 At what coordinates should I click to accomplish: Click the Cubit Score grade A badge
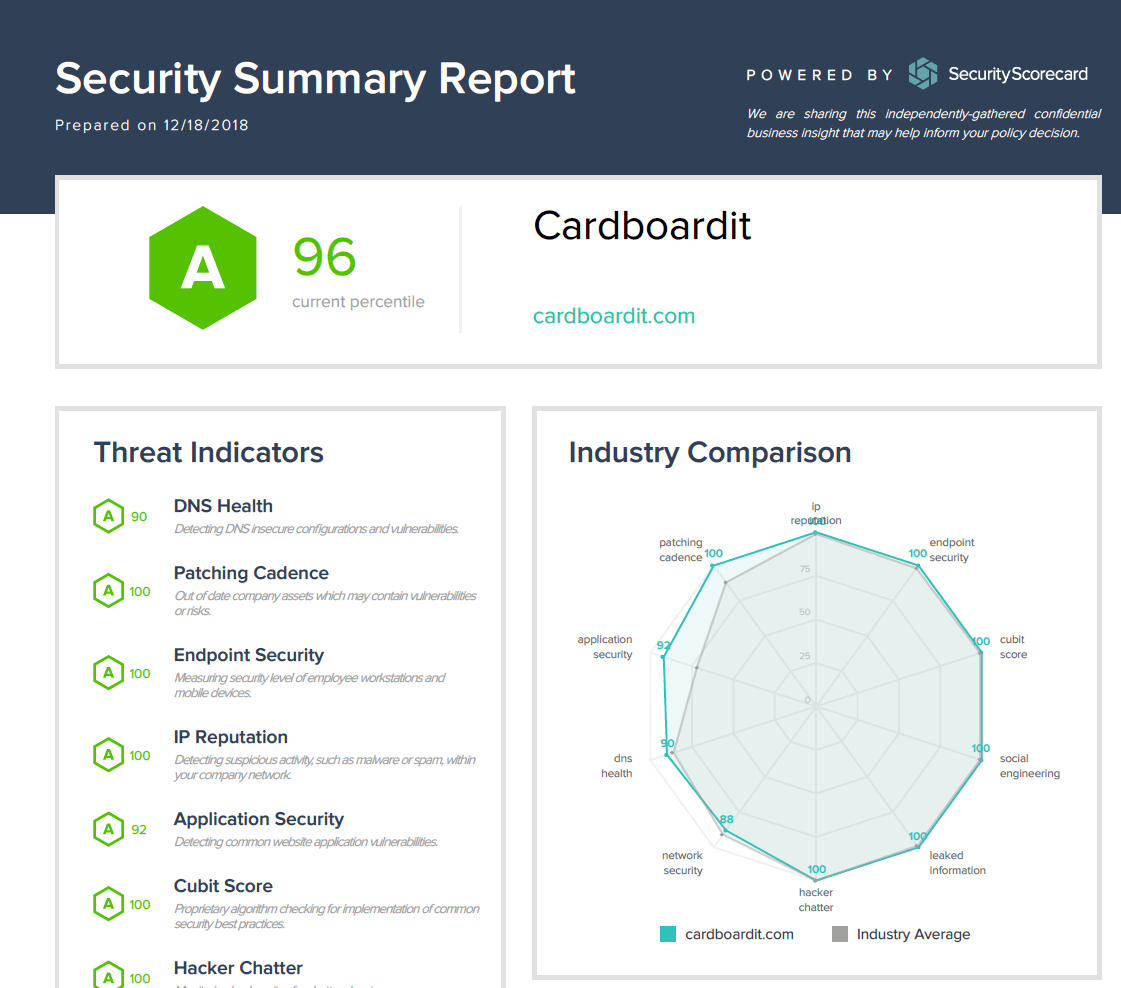tap(109, 904)
